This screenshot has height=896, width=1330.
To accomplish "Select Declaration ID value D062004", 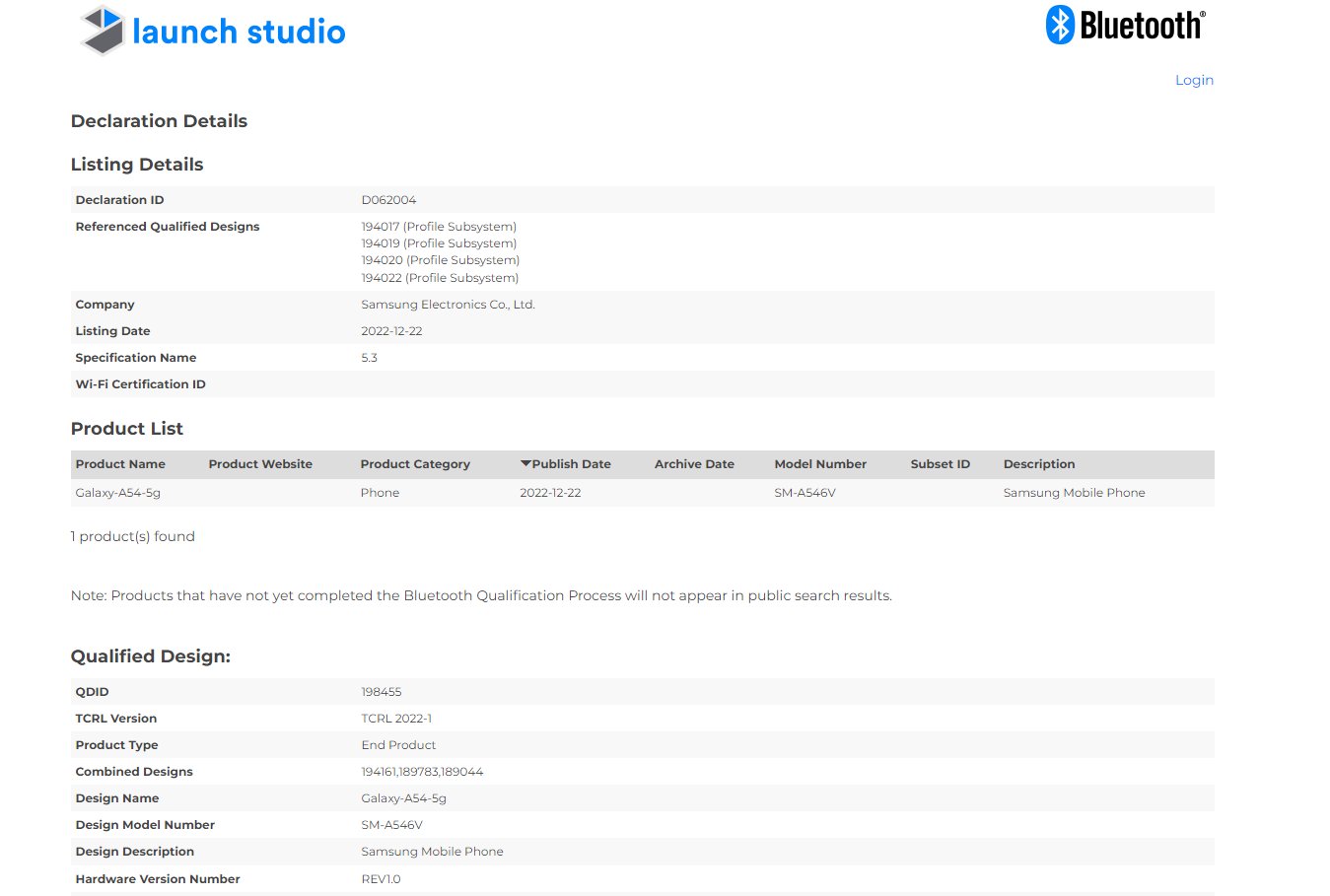I will (388, 200).
